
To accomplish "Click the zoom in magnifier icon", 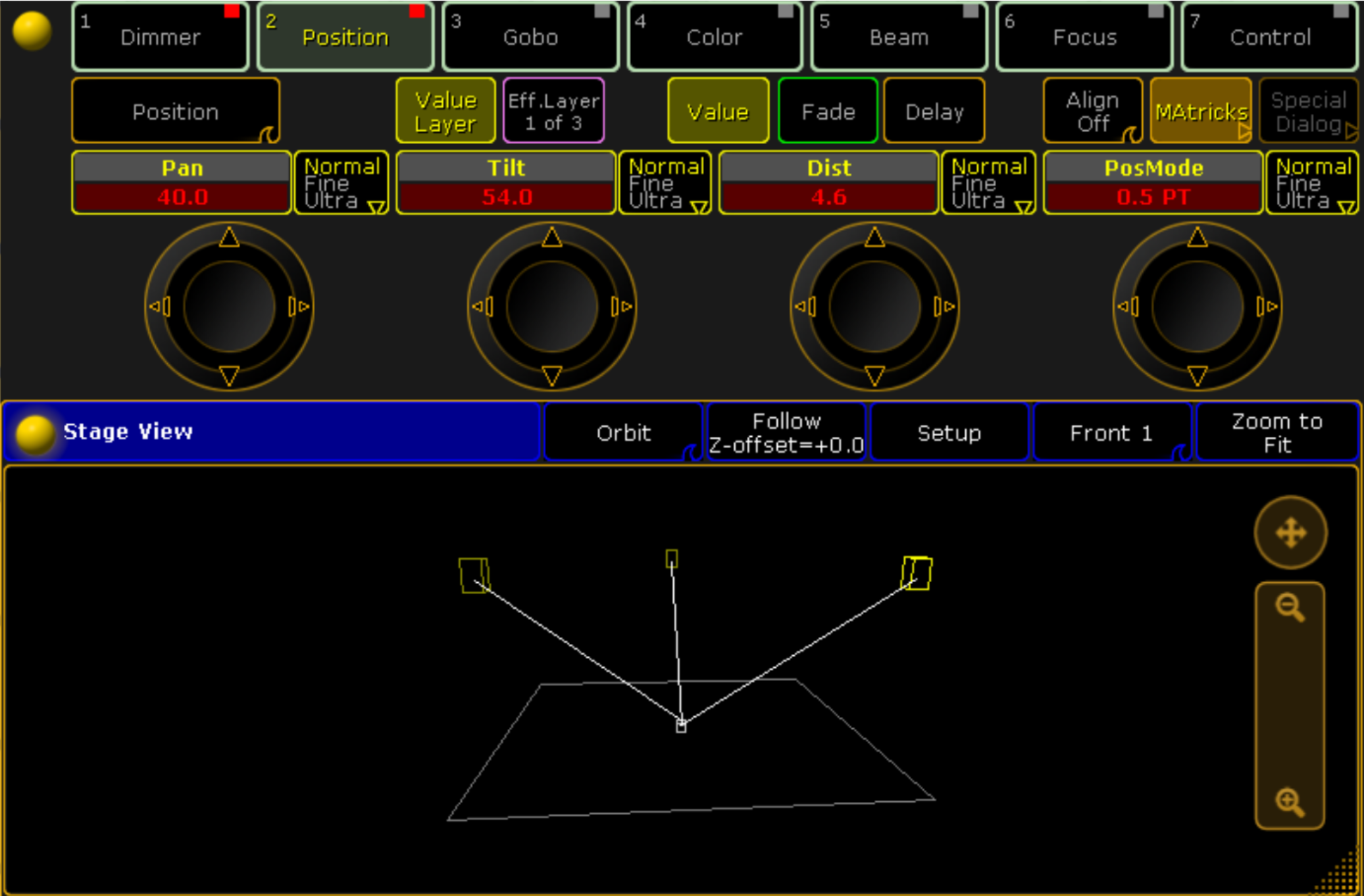I will point(1290,802).
